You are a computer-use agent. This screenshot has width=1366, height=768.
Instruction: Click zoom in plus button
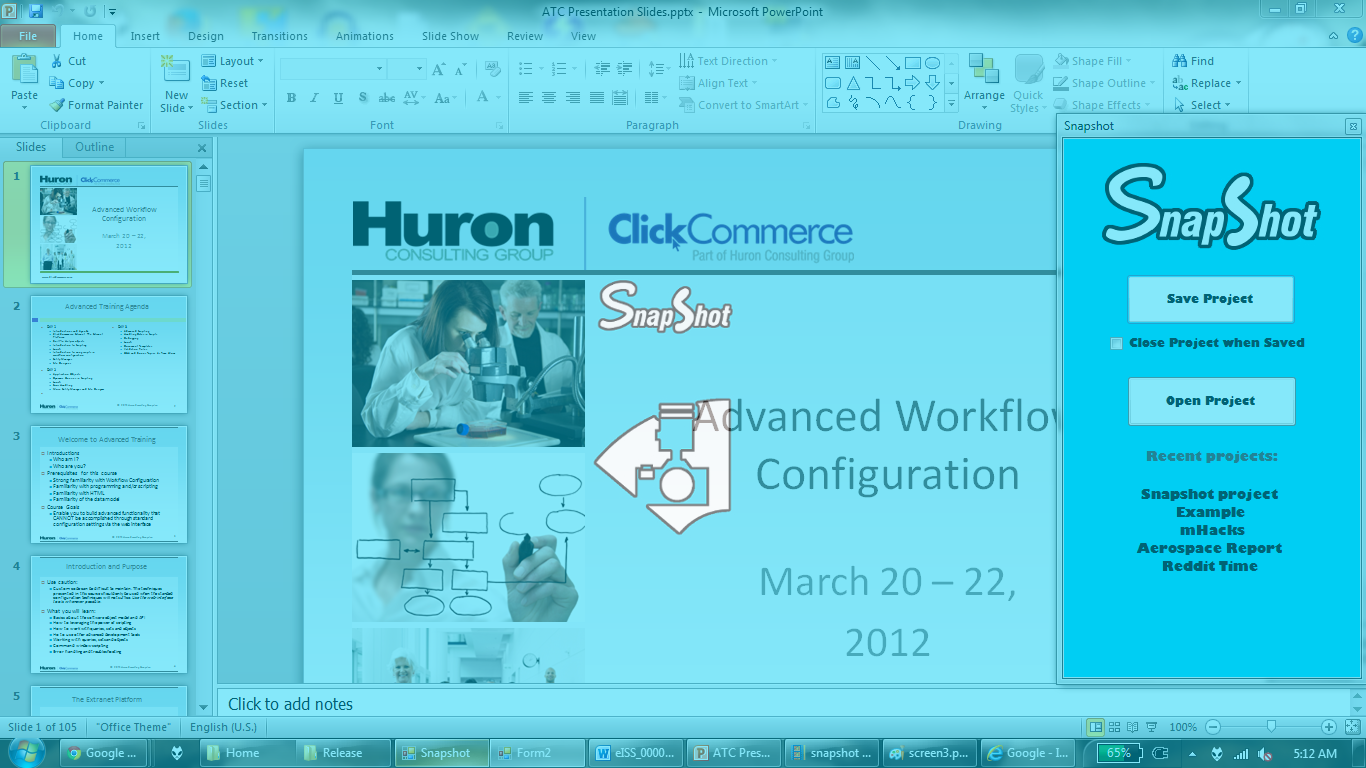(1329, 727)
